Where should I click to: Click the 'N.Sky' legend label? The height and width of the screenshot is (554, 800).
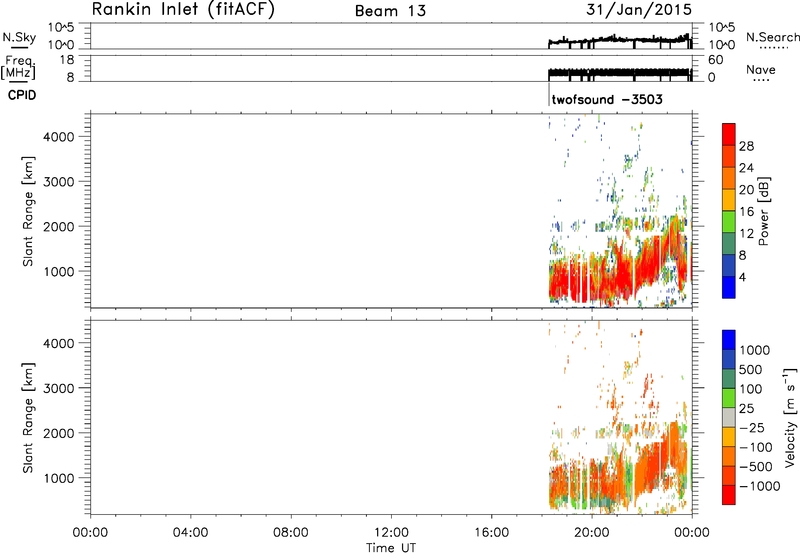(19, 37)
